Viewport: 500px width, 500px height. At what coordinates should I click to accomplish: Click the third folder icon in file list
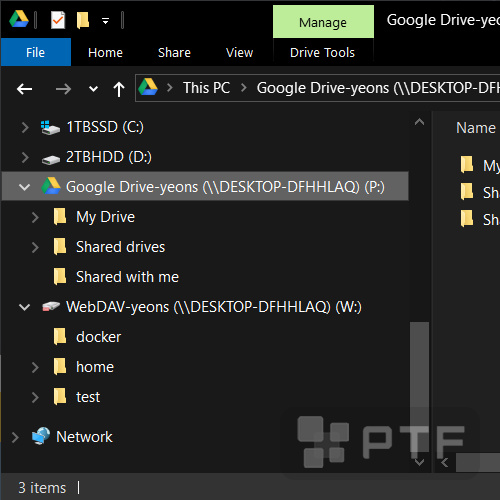click(x=467, y=219)
